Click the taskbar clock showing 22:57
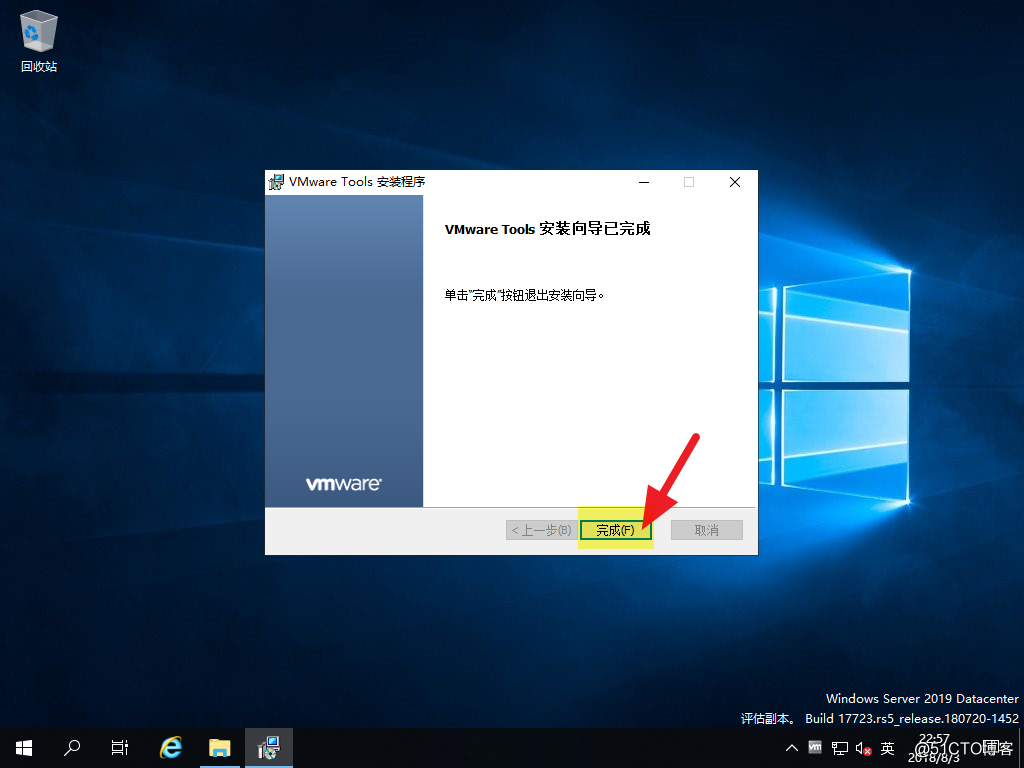 tap(935, 748)
